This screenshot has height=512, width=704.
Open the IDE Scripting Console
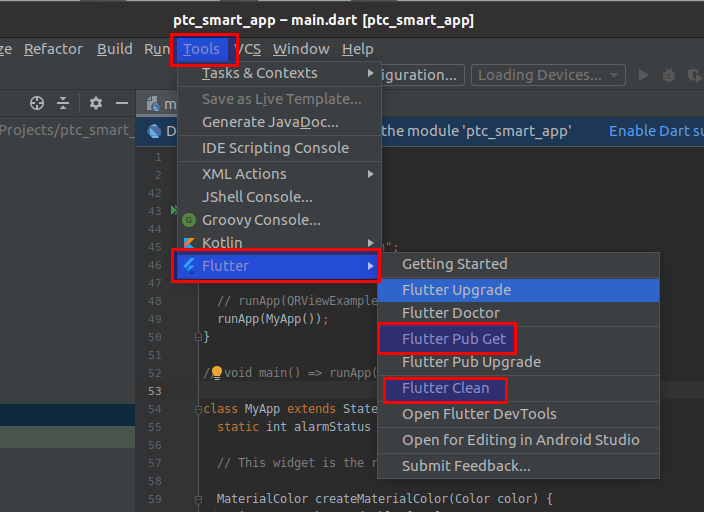[x=279, y=148]
